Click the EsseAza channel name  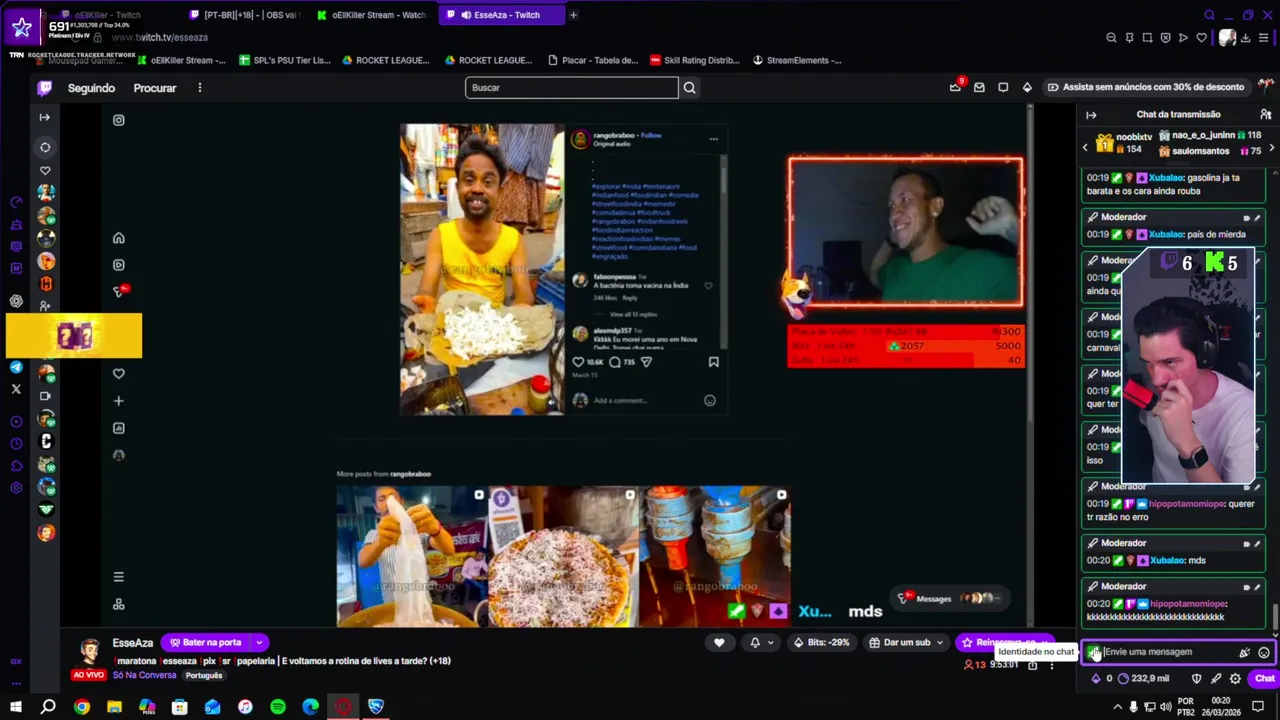[x=133, y=643]
